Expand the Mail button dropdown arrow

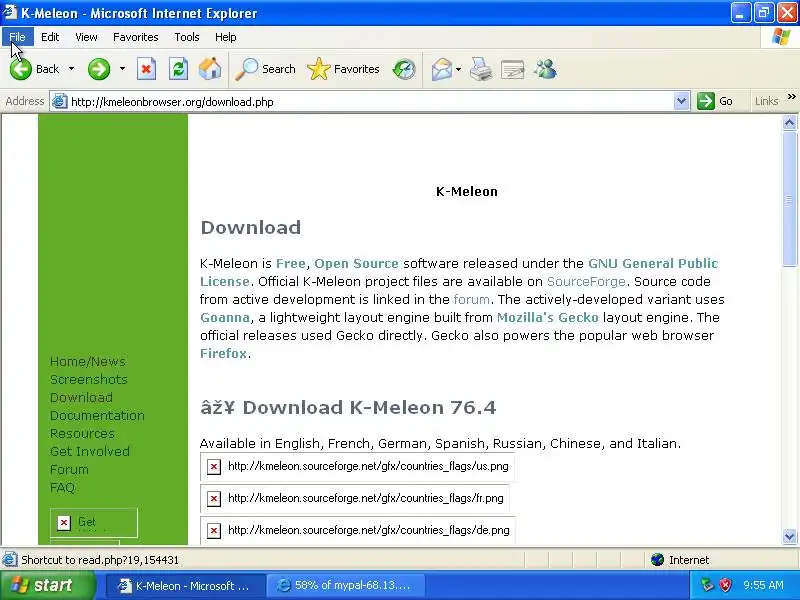(458, 69)
